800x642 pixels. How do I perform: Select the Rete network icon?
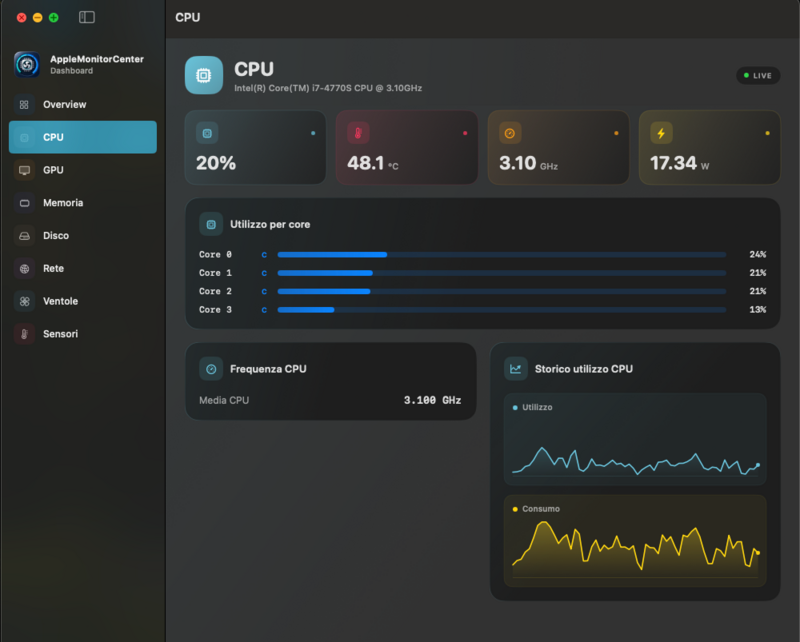[x=24, y=268]
